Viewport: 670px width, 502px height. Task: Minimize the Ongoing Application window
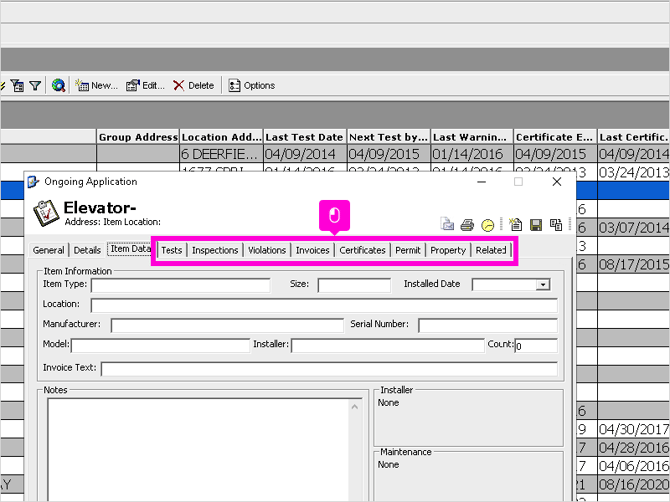(482, 182)
